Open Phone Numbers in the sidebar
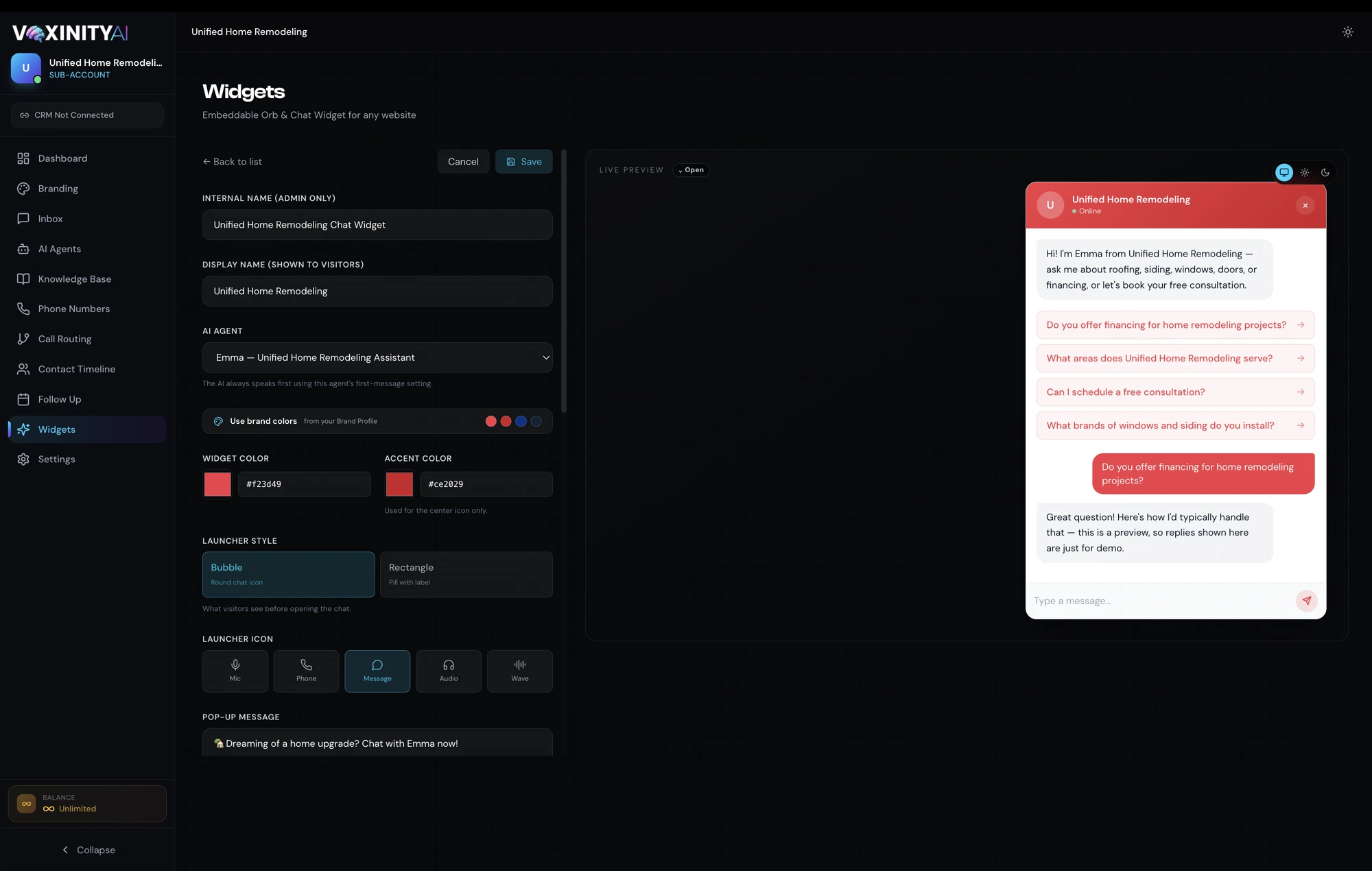This screenshot has height=871, width=1372. click(87, 309)
